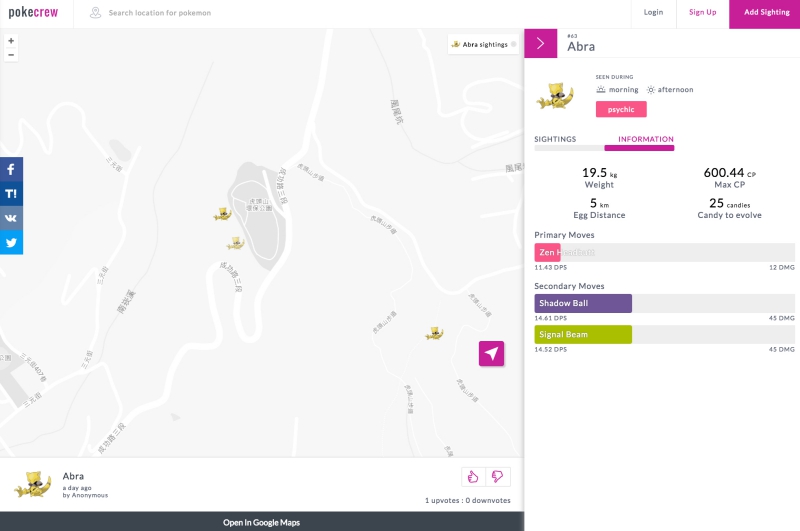The height and width of the screenshot is (531, 800).
Task: Select the Abra marker near the locate button
Action: pos(434,334)
